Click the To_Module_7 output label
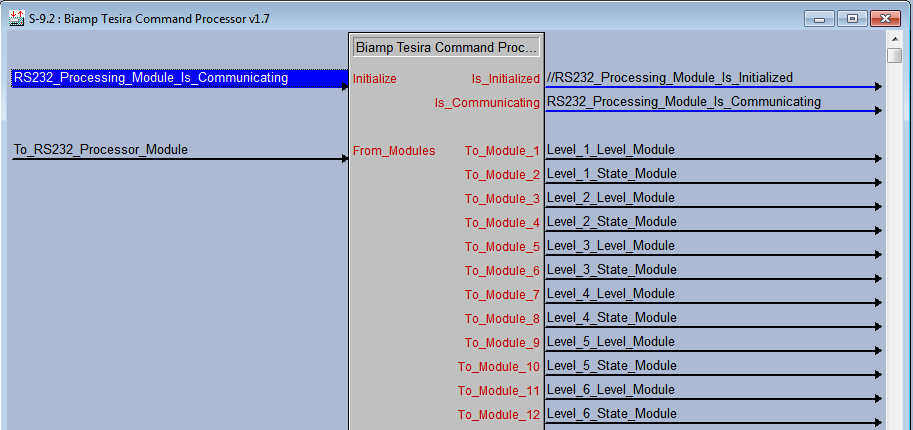 pos(502,295)
